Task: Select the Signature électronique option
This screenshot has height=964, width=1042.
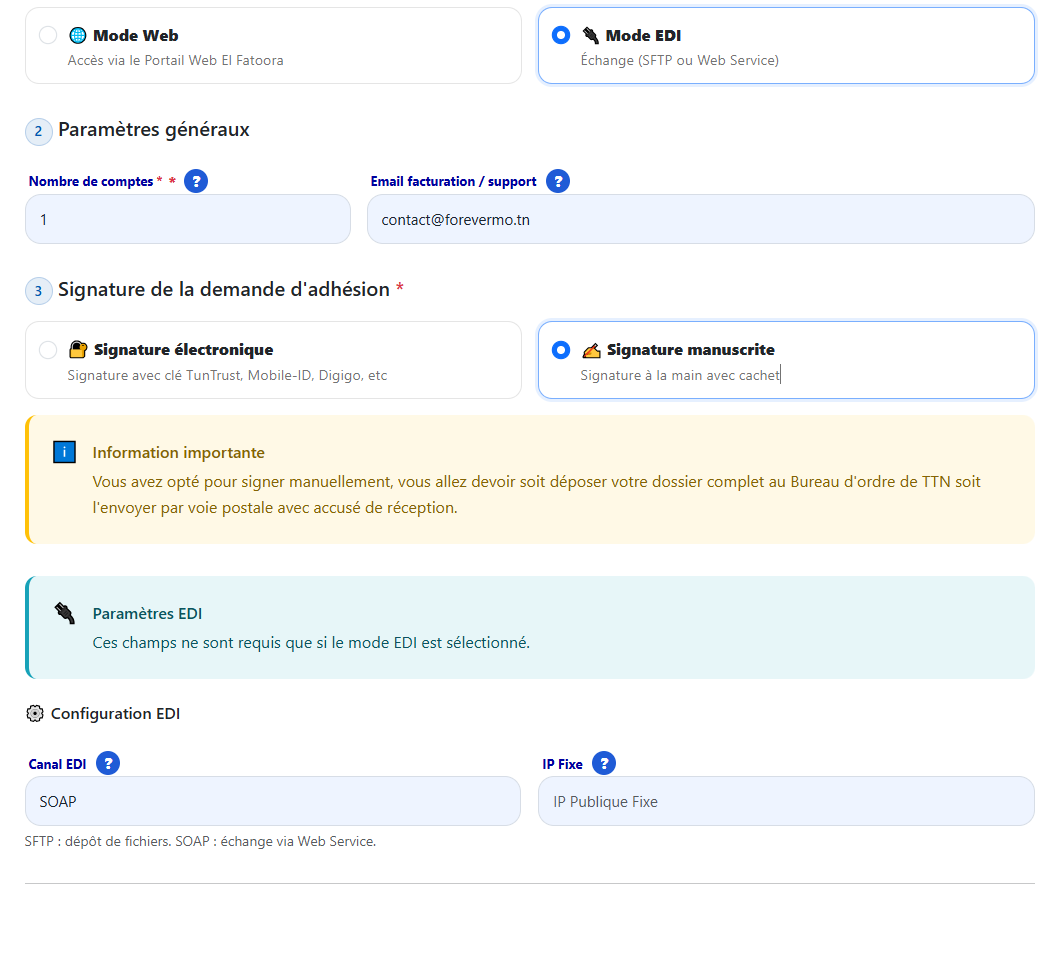Action: pos(46,350)
